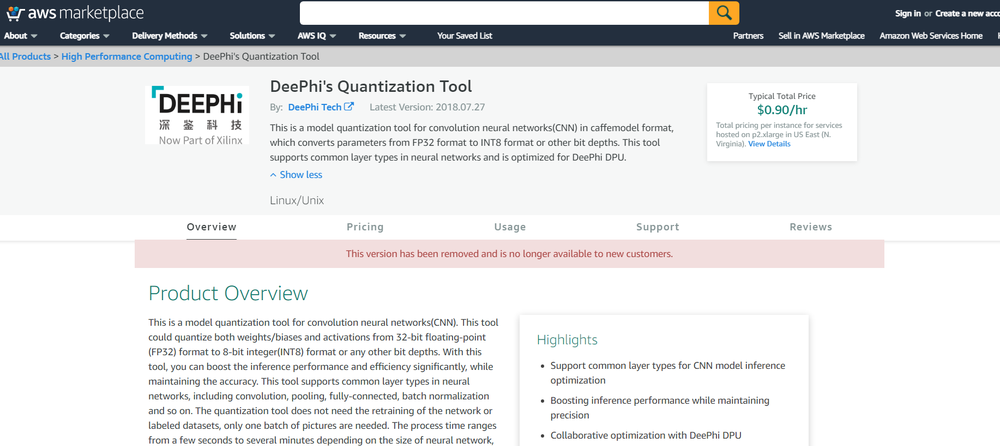Open the Delivery Methods dropdown
The width and height of the screenshot is (1000, 446).
(170, 36)
